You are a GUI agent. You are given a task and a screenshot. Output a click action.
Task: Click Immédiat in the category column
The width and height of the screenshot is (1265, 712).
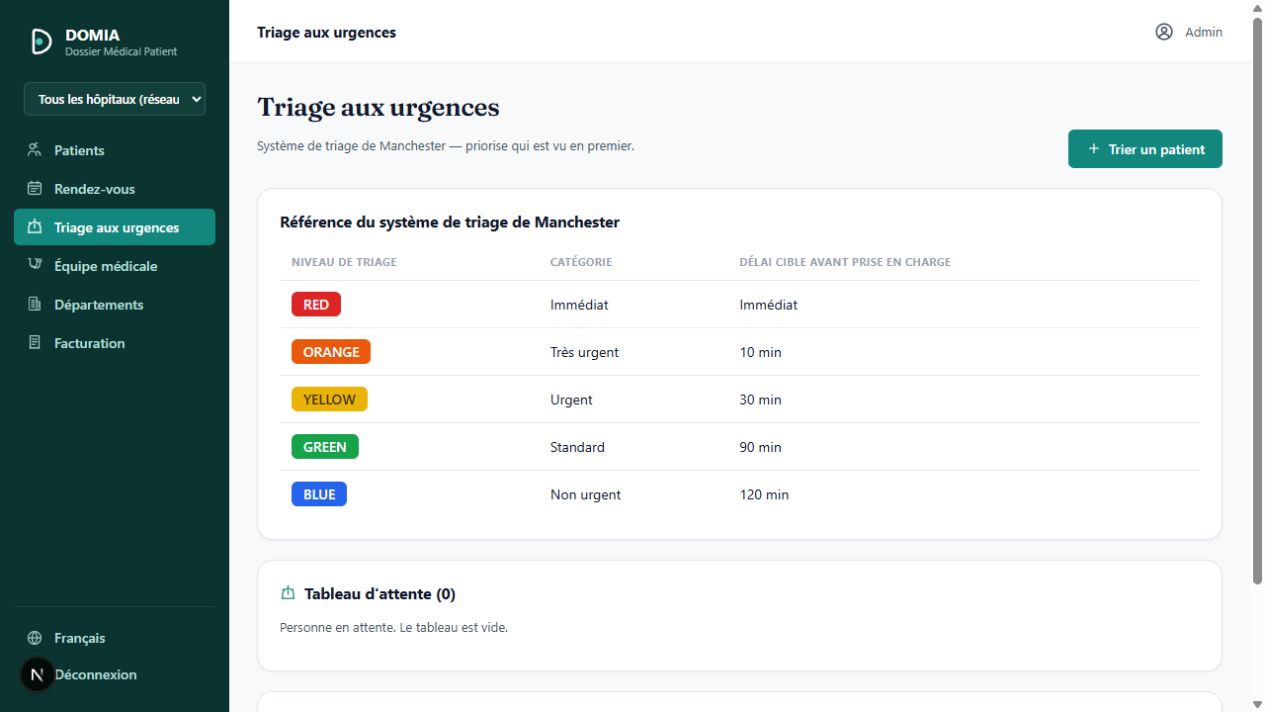coord(579,305)
